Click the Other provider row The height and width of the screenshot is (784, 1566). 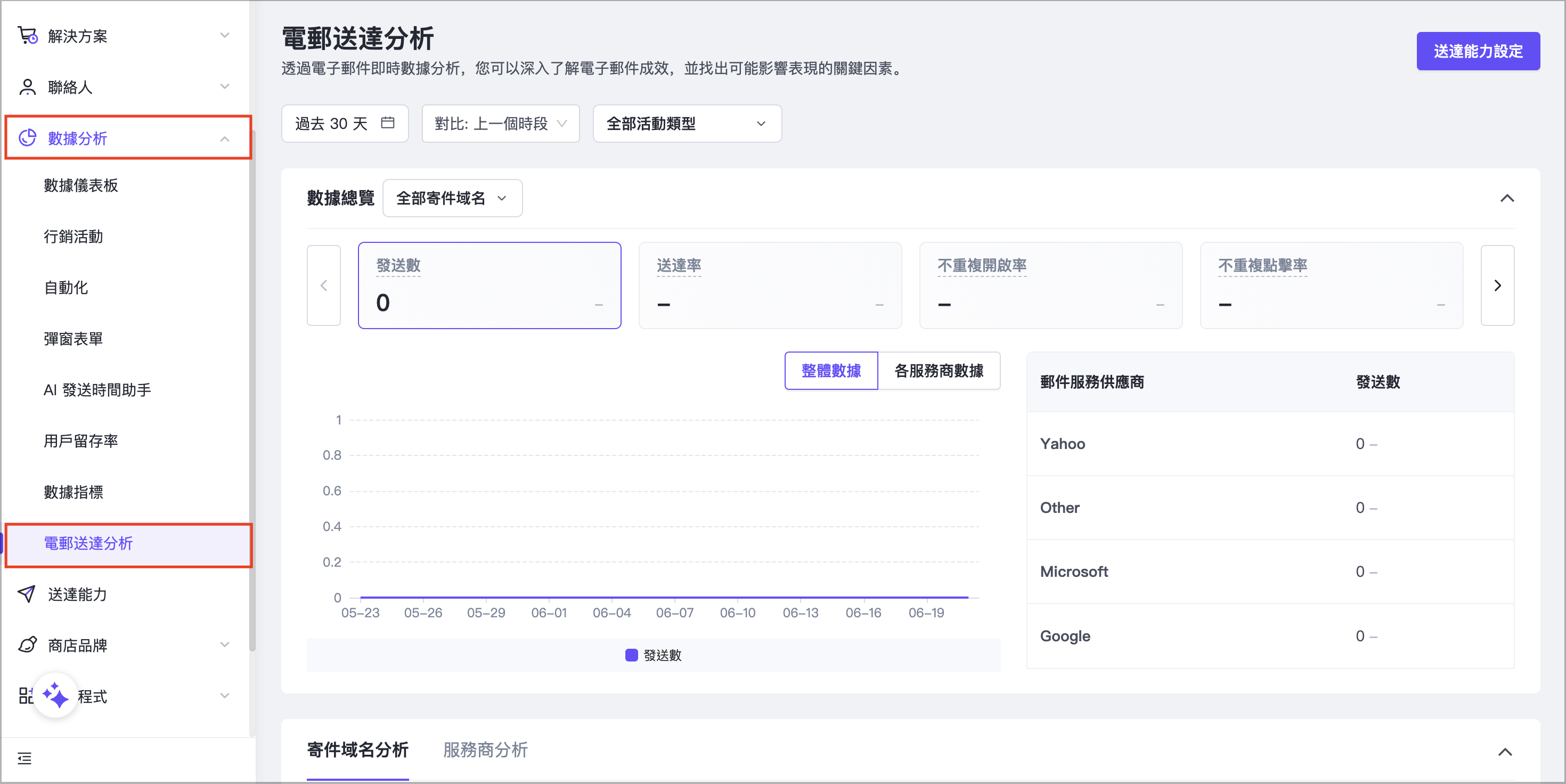pyautogui.click(x=1270, y=508)
